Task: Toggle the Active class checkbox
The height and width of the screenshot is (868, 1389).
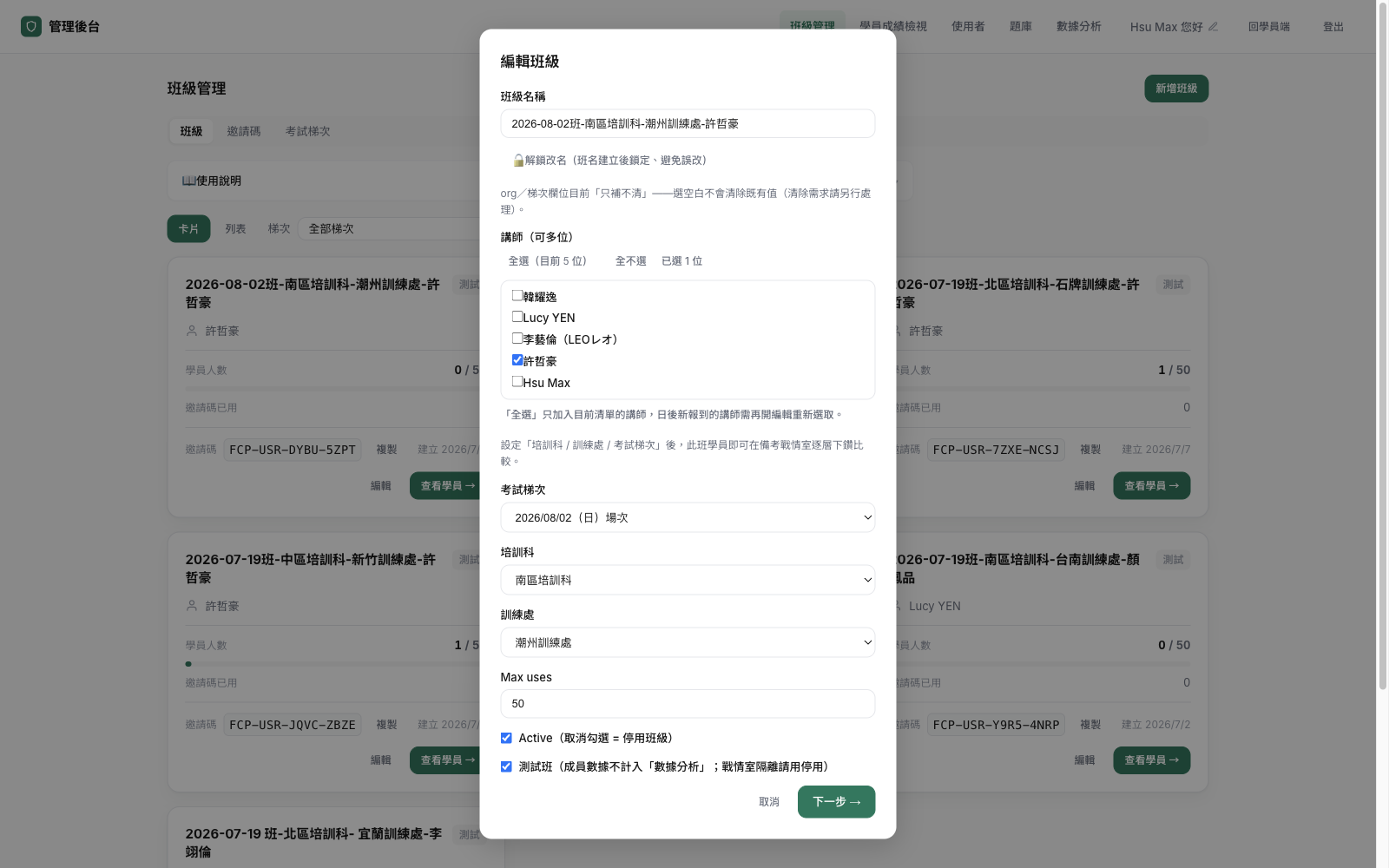Action: pyautogui.click(x=506, y=738)
